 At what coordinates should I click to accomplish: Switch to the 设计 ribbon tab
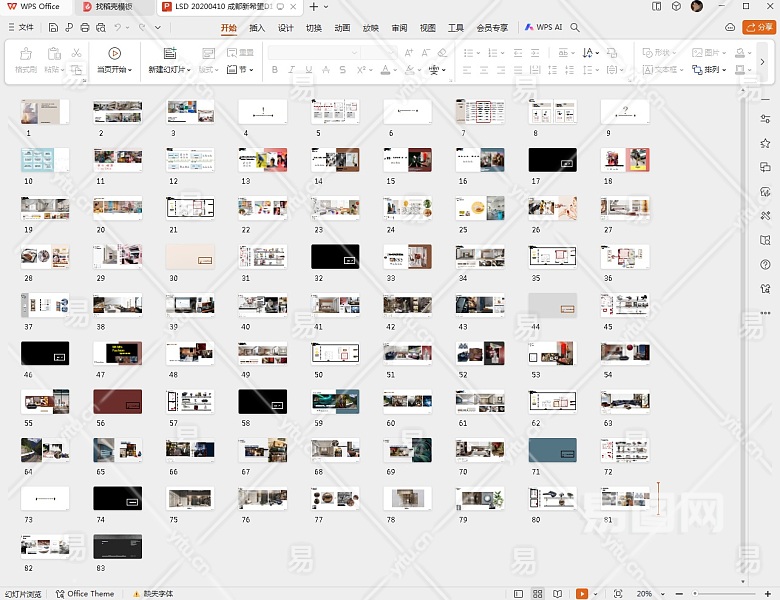coord(285,28)
